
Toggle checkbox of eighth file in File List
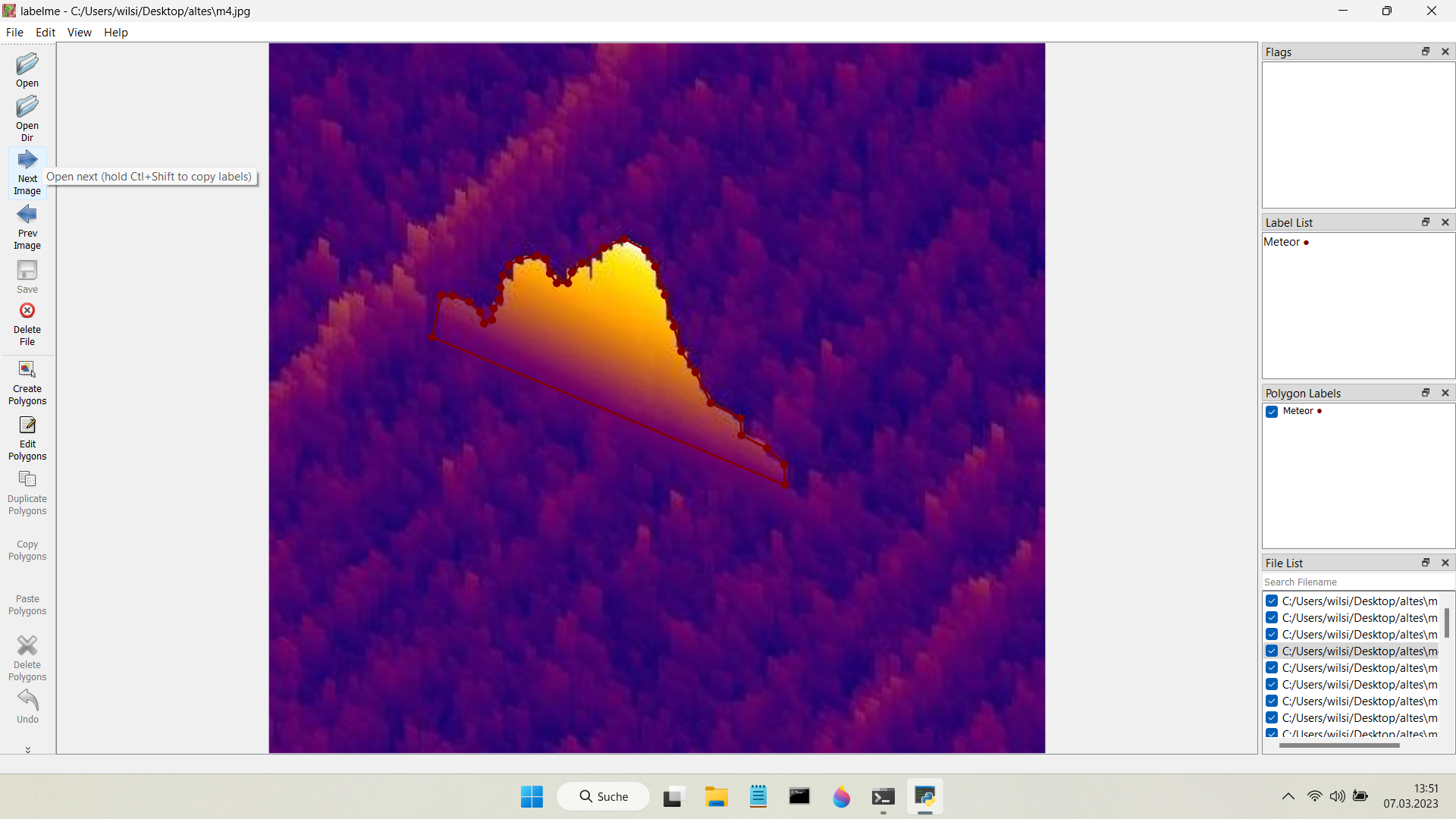pos(1272,717)
